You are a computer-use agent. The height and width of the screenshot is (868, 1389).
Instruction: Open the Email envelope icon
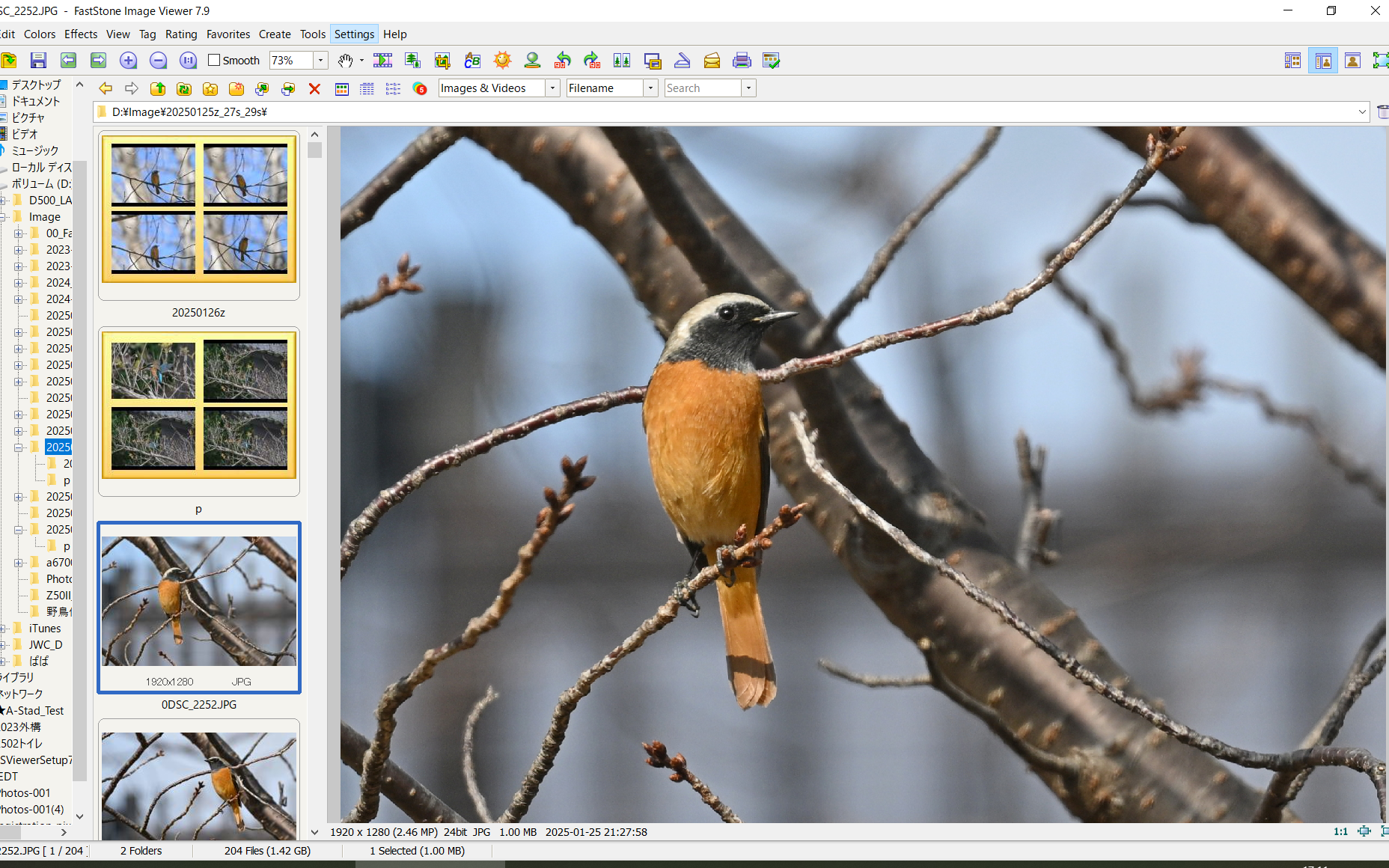point(712,61)
